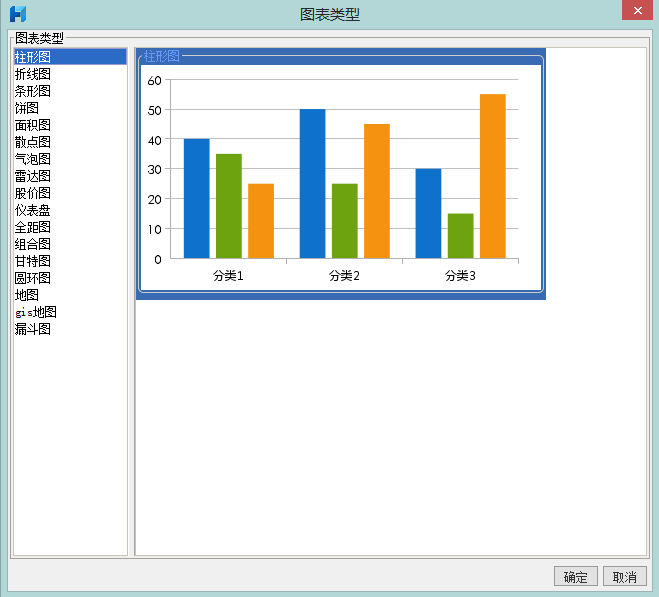Cancel the dialog with 取消
Image resolution: width=659 pixels, height=597 pixels.
pos(625,576)
